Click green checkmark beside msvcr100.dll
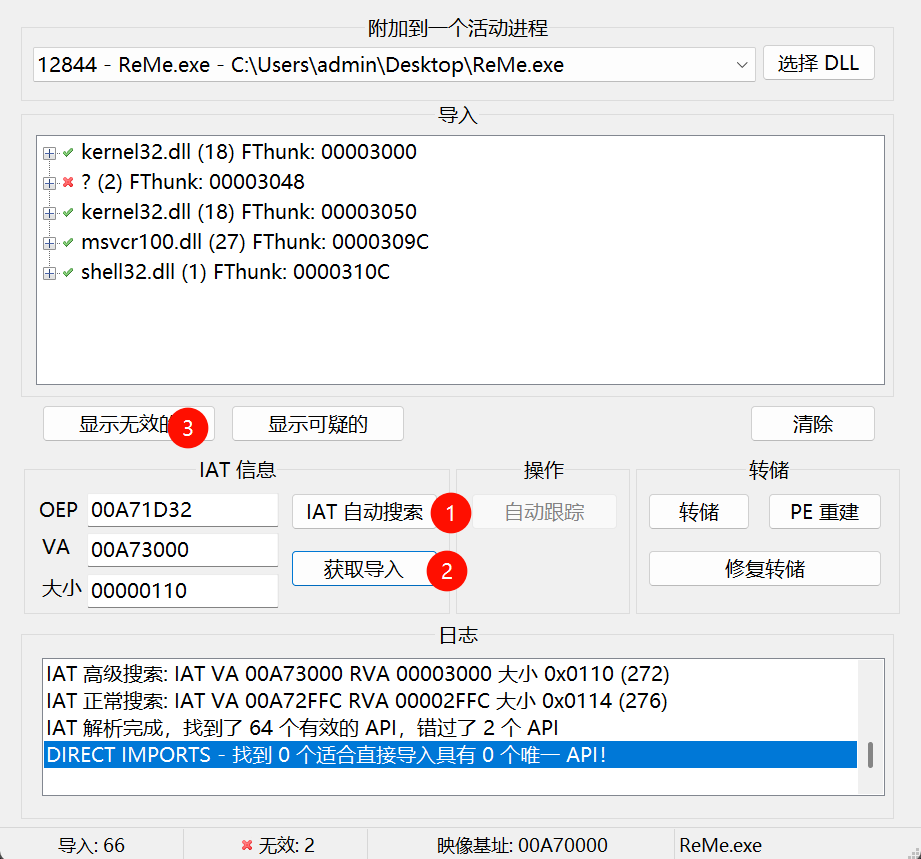921x859 pixels. 68,243
